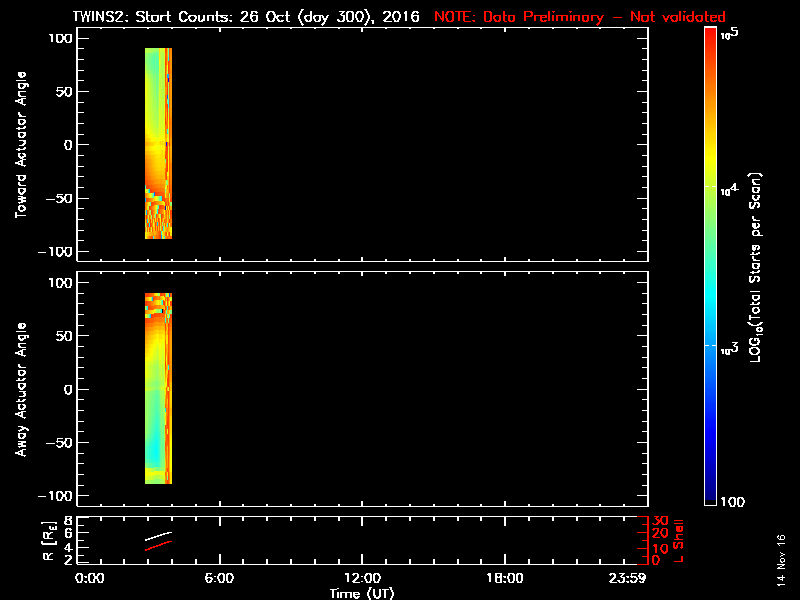Select the 18:00 time axis tick label
Screen dimensions: 800x600
click(503, 579)
